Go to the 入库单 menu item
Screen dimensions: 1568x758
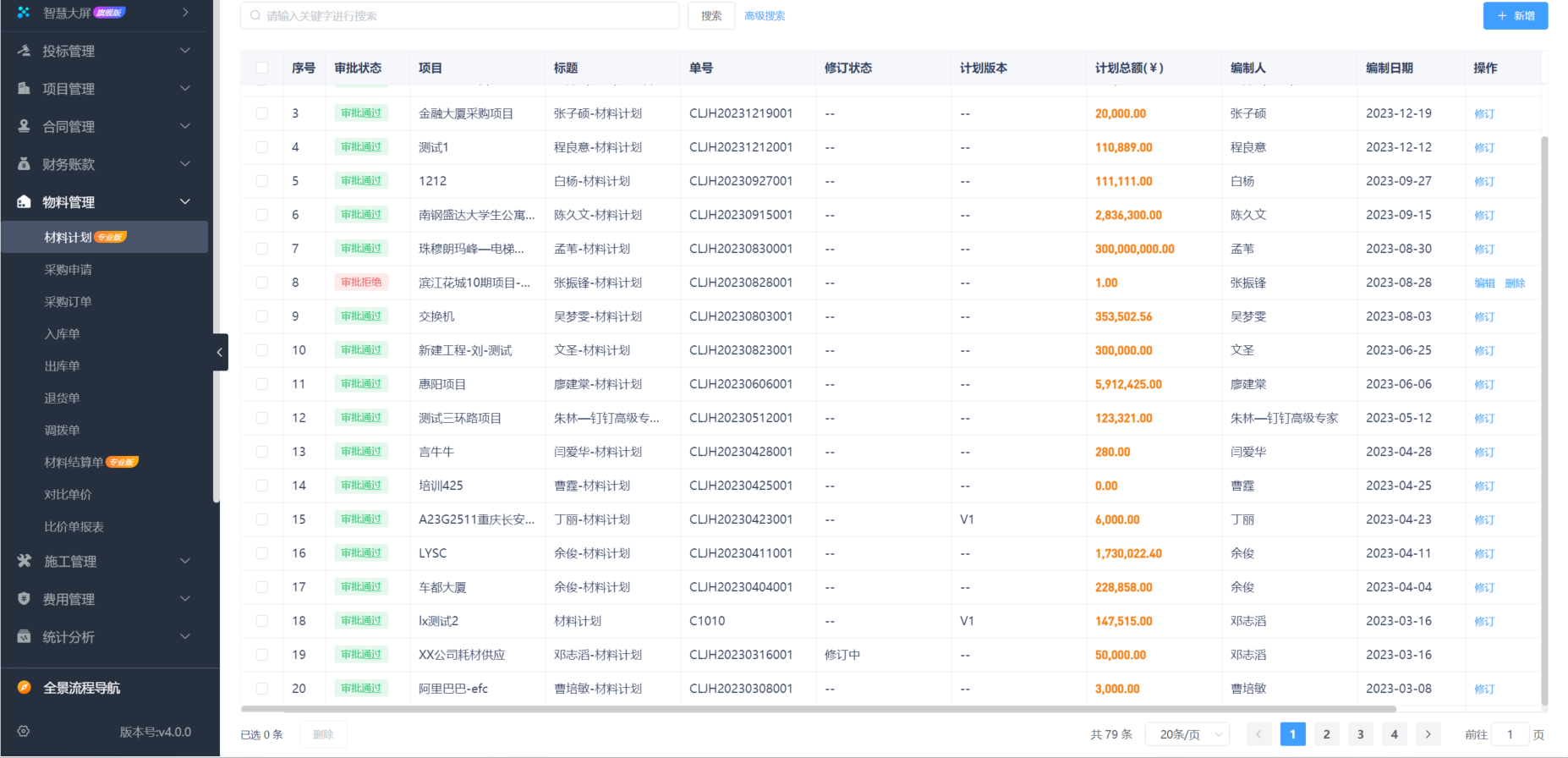tap(63, 334)
